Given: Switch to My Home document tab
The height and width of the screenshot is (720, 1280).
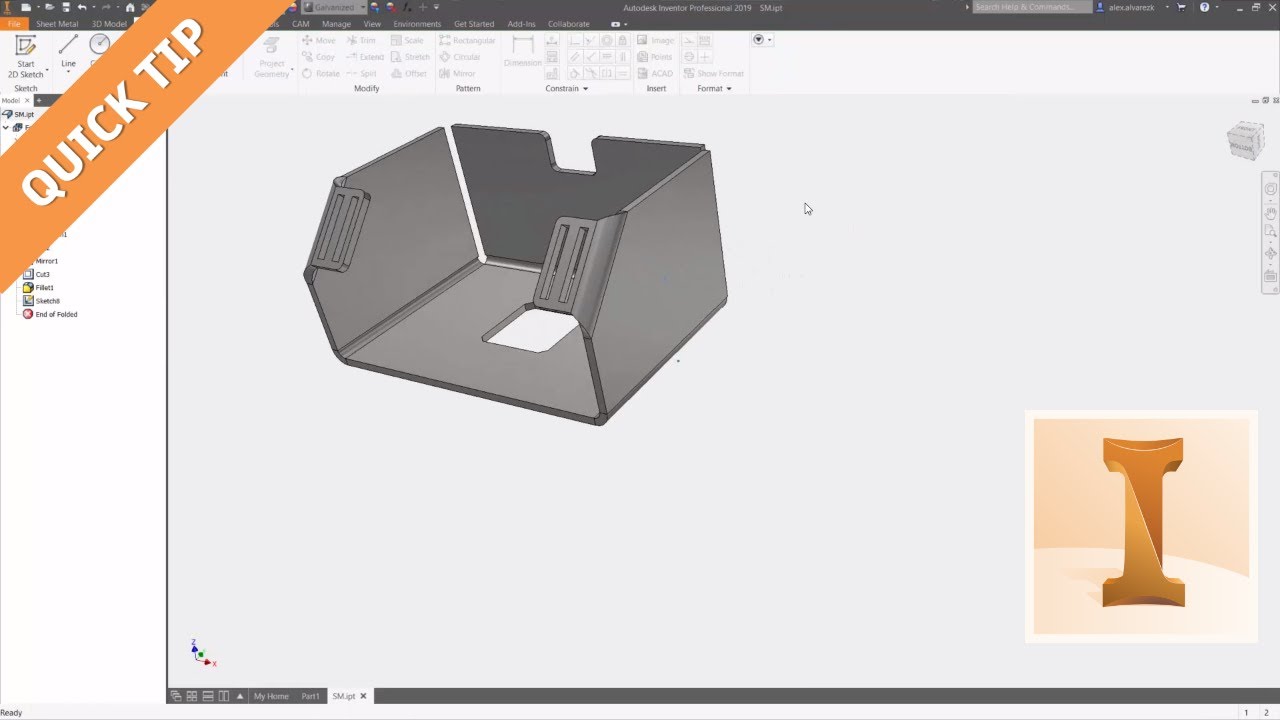Looking at the screenshot, I should tap(271, 696).
